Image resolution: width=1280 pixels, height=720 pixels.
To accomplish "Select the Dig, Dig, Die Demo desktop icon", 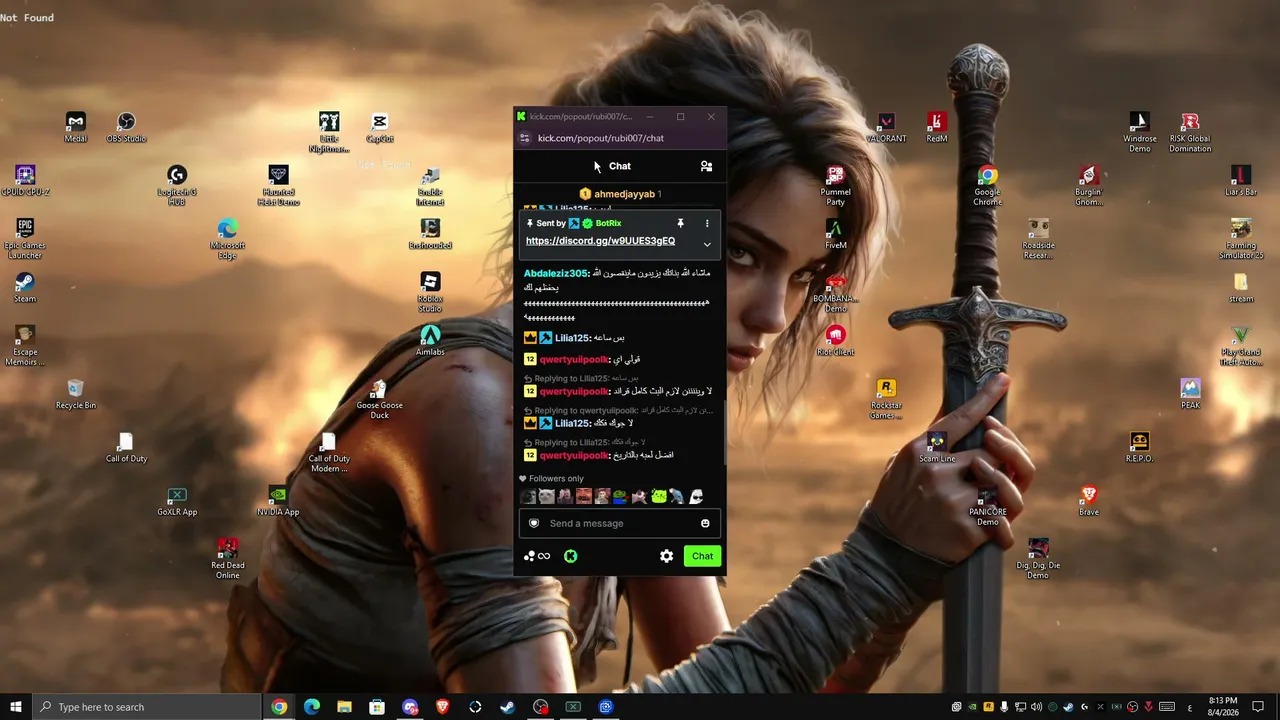I will point(1038,559).
